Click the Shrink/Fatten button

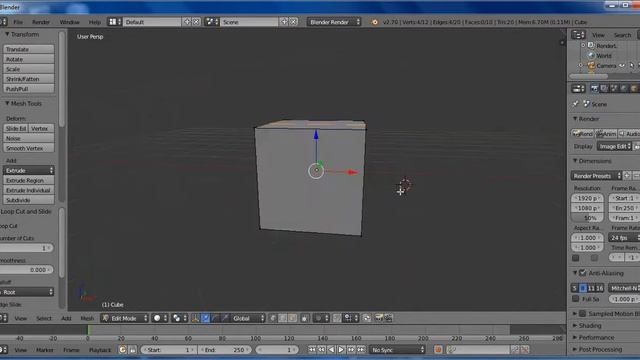tap(29, 79)
